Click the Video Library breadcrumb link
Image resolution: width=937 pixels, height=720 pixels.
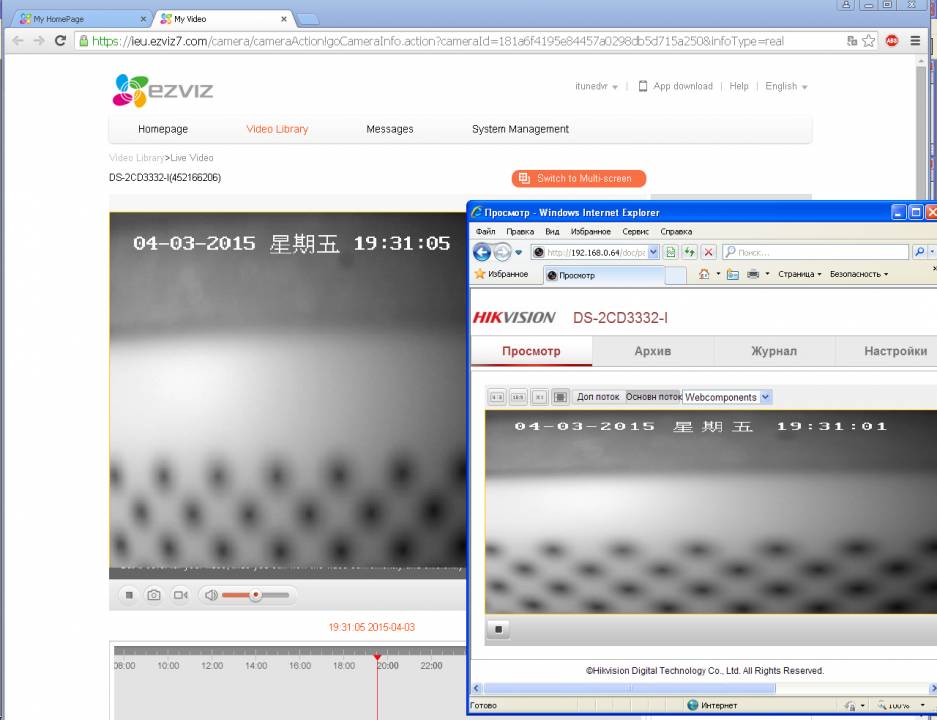click(x=136, y=158)
